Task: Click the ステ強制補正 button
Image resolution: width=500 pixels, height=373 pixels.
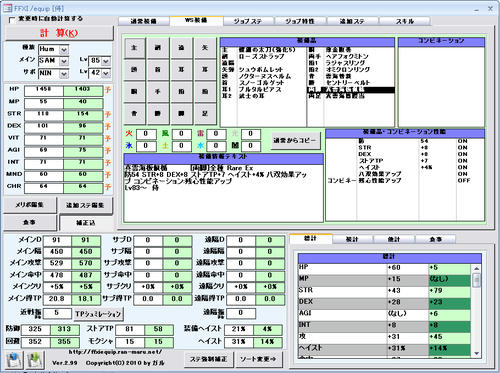Action: pos(209,359)
